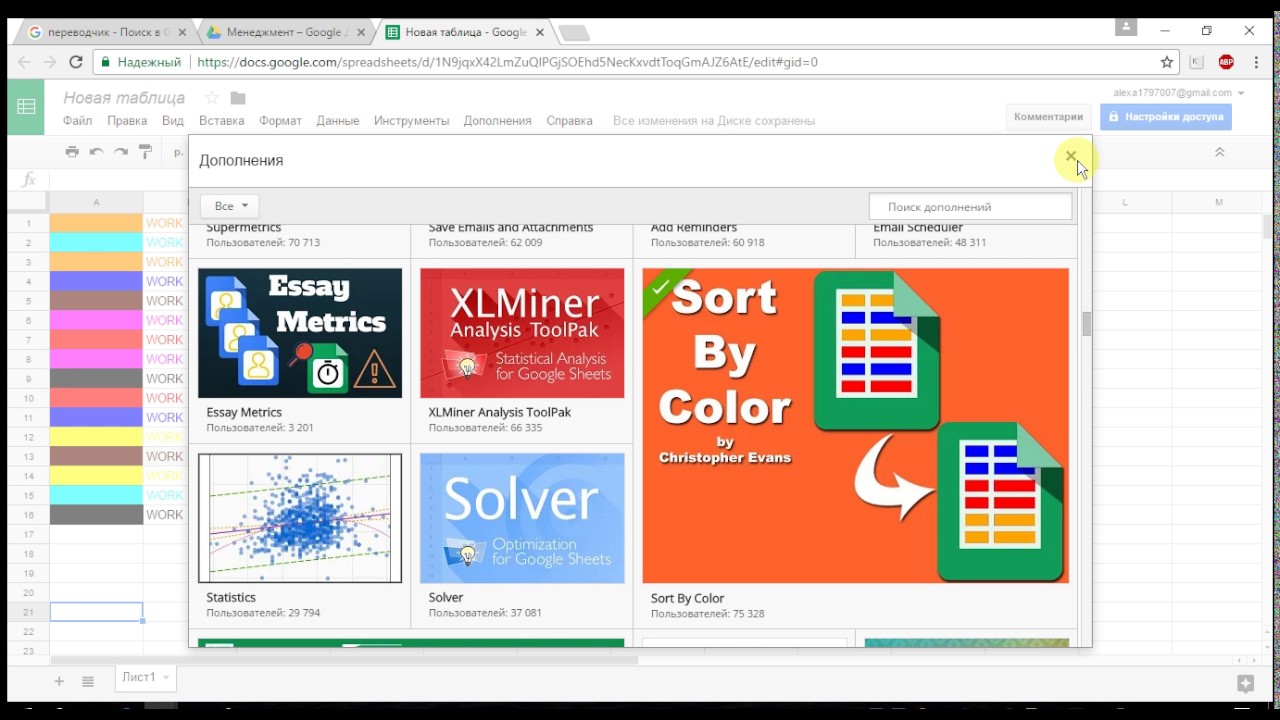
Task: Open the Дополнения menu
Action: (x=497, y=120)
